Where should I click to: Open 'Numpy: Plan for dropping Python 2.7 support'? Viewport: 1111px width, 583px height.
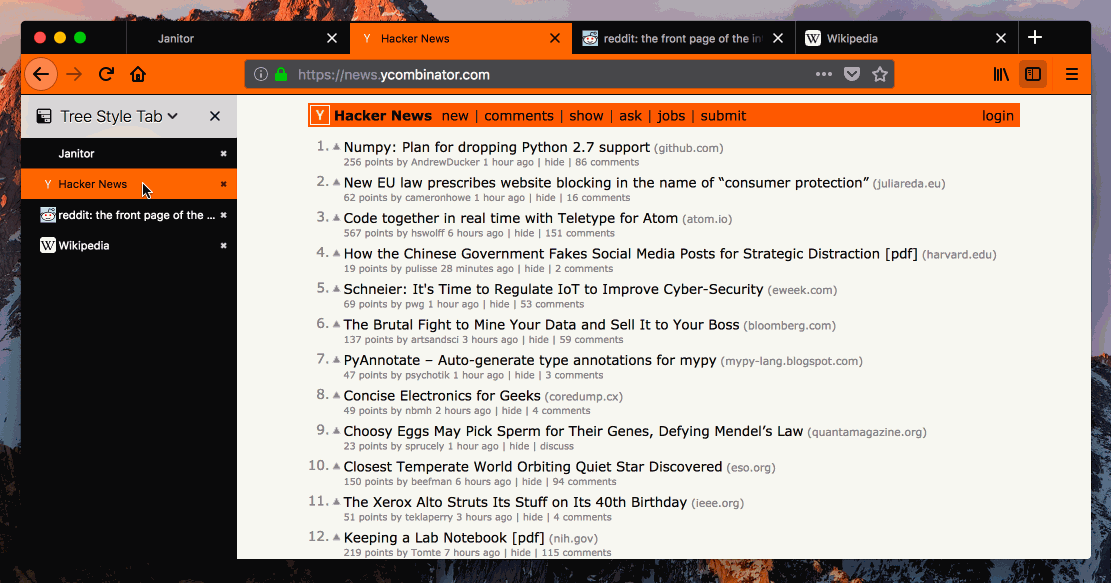497,147
